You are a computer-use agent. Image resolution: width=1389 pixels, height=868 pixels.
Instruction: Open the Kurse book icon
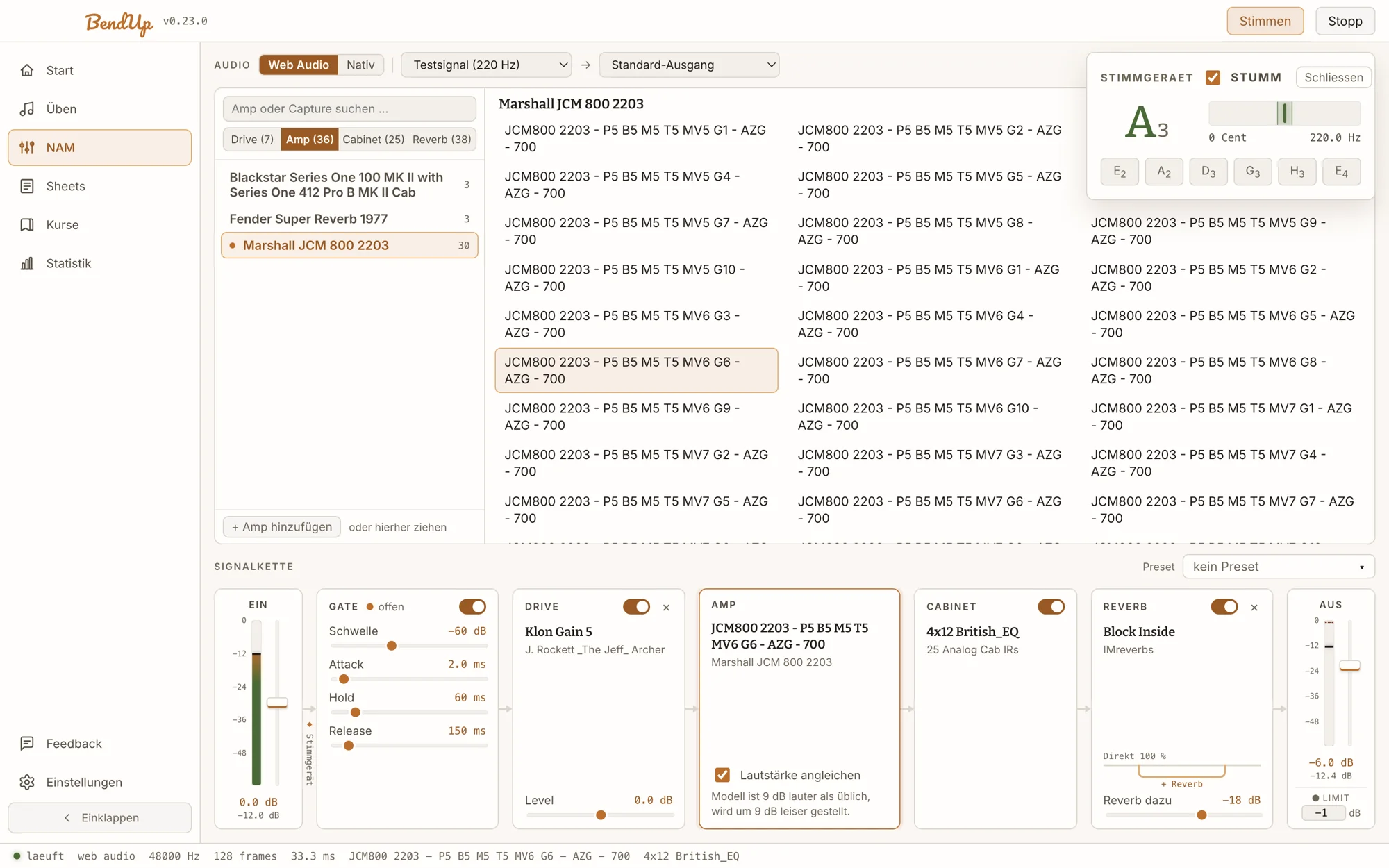click(27, 225)
